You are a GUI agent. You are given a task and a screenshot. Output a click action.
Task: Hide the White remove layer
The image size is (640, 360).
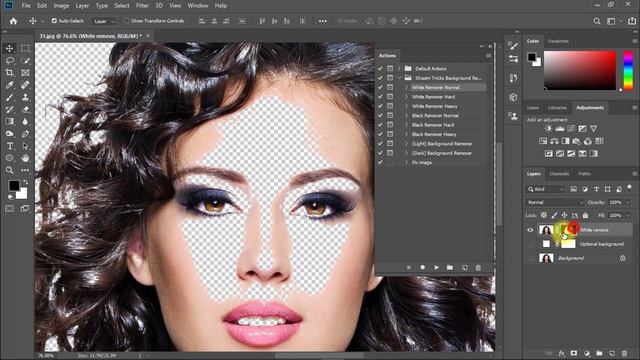tap(530, 230)
